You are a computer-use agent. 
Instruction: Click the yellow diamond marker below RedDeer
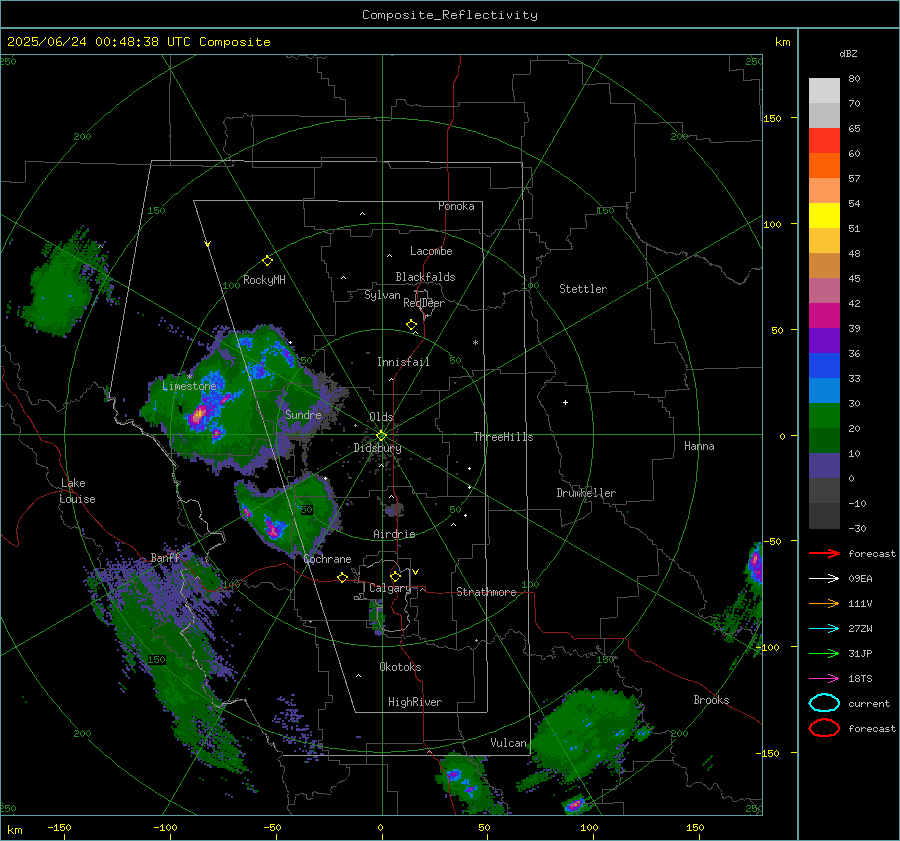coord(412,325)
